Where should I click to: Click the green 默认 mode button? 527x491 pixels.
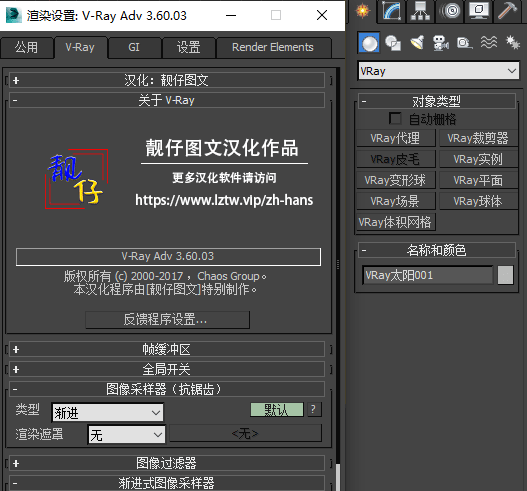[x=277, y=410]
